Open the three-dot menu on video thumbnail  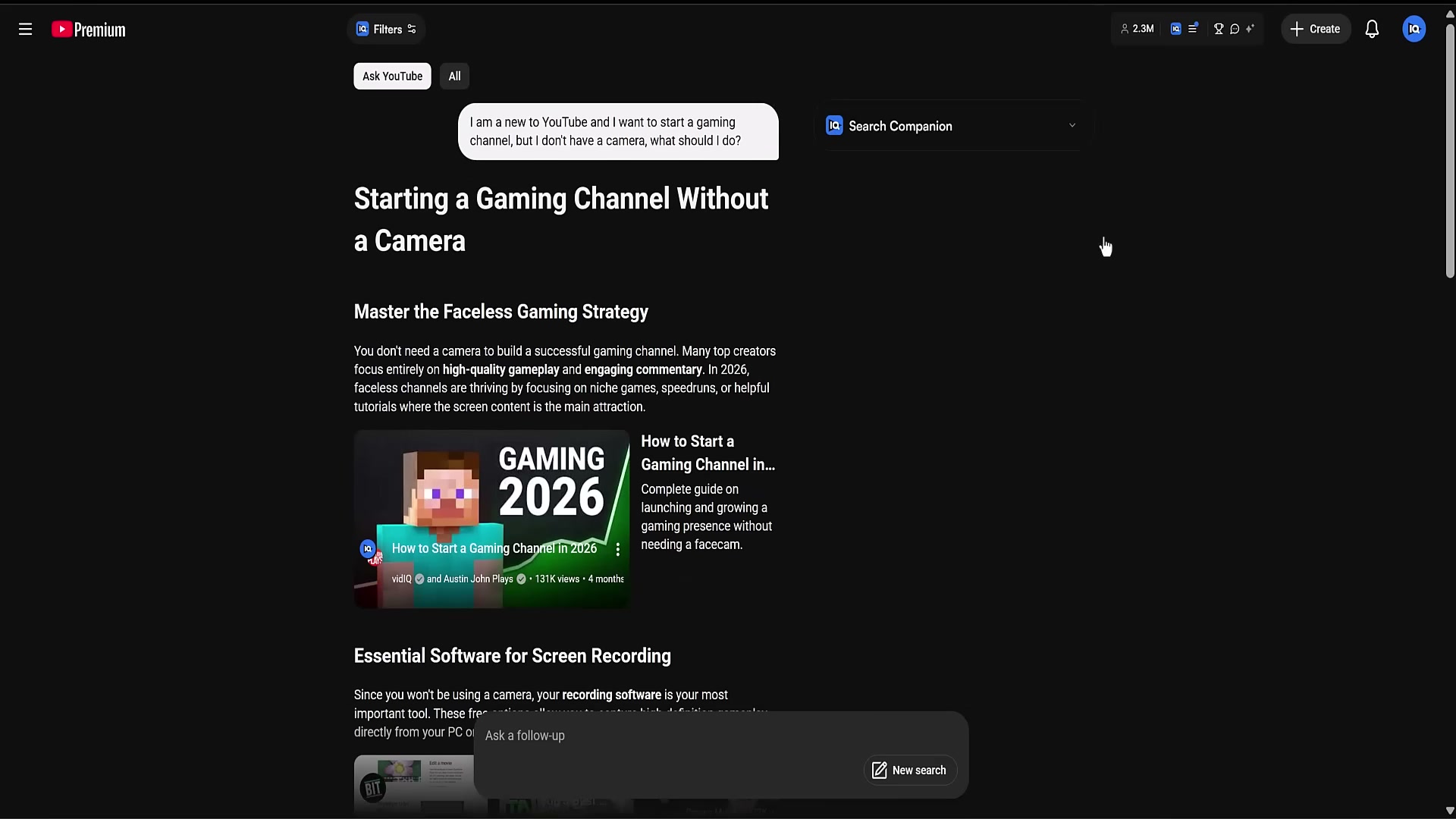[x=618, y=549]
